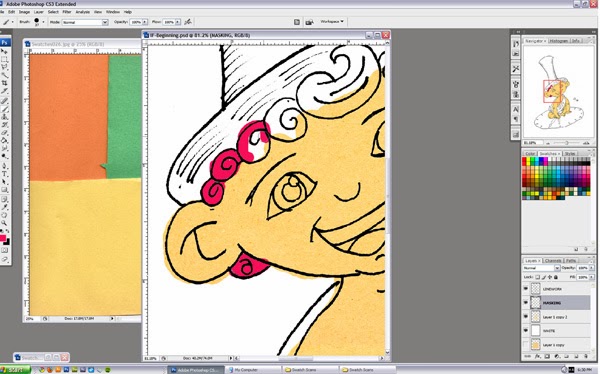600x374 pixels.
Task: Add a layer mask
Action: pos(547,356)
